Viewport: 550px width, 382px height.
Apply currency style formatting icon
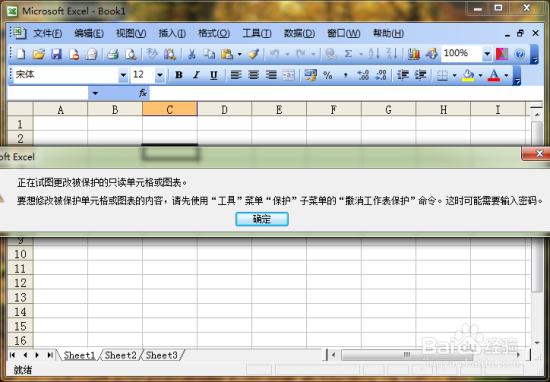pyautogui.click(x=310, y=75)
